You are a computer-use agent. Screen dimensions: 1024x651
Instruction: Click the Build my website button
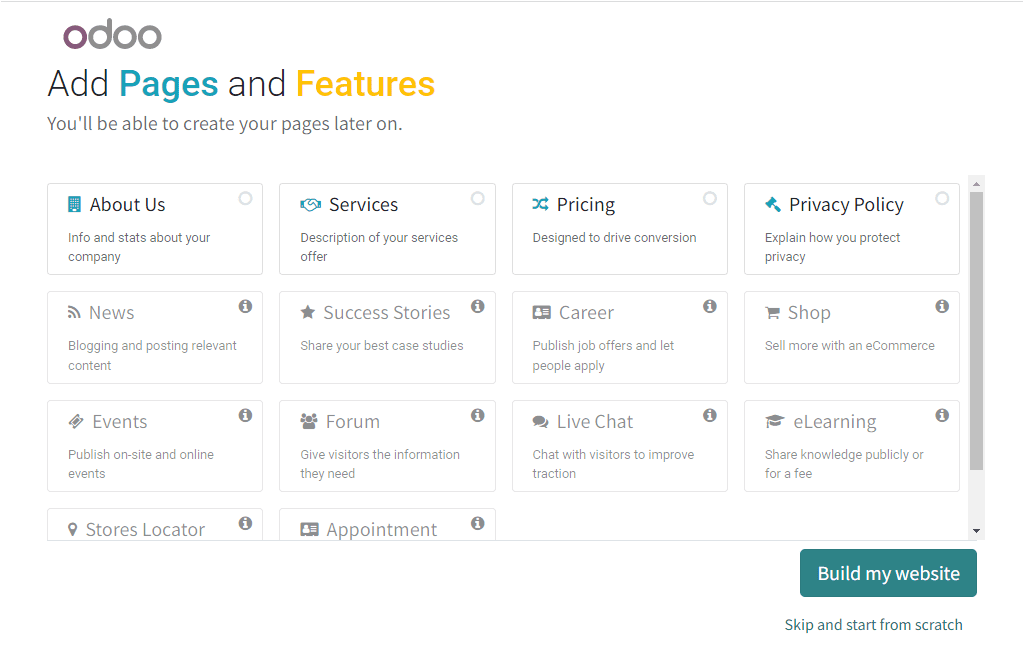coord(888,573)
